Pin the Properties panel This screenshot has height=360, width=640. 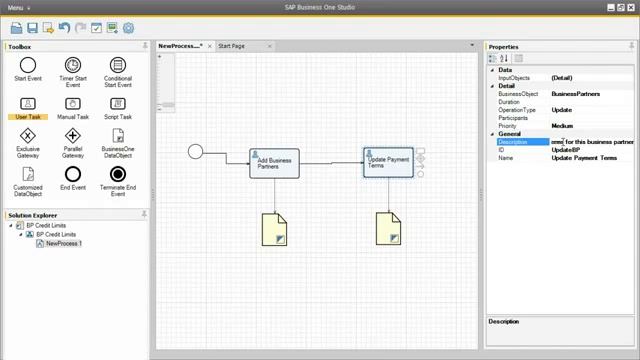coord(631,46)
